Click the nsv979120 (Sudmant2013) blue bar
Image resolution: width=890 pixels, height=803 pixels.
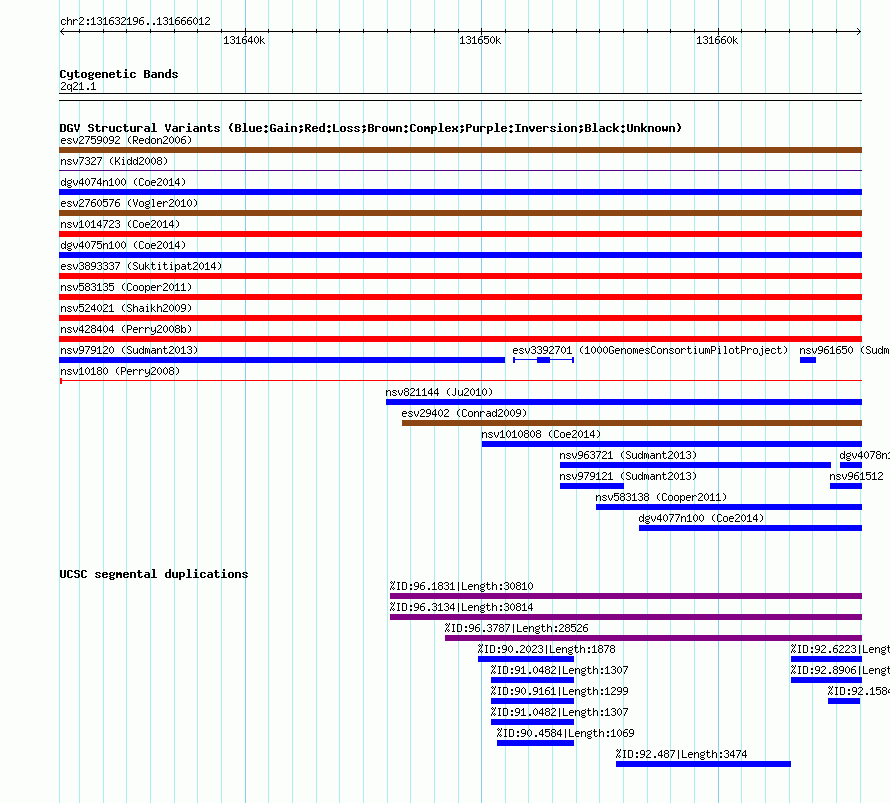point(282,360)
